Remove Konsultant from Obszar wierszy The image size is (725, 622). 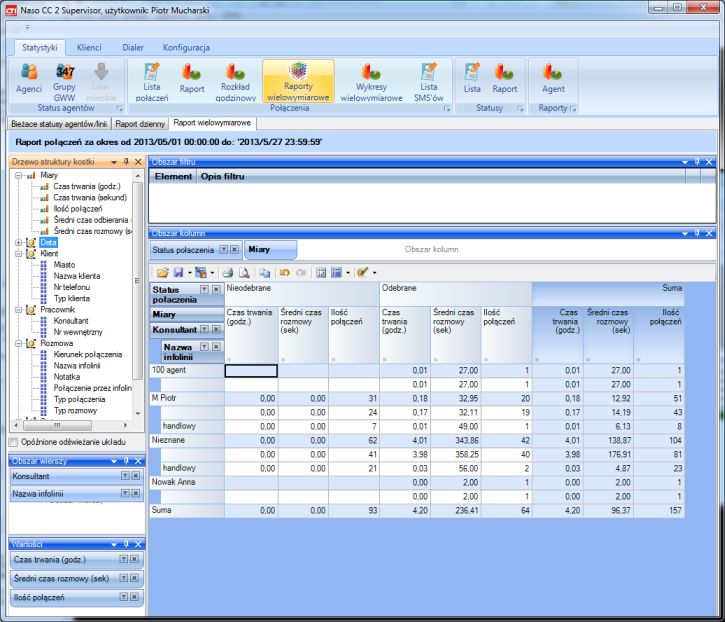point(135,475)
